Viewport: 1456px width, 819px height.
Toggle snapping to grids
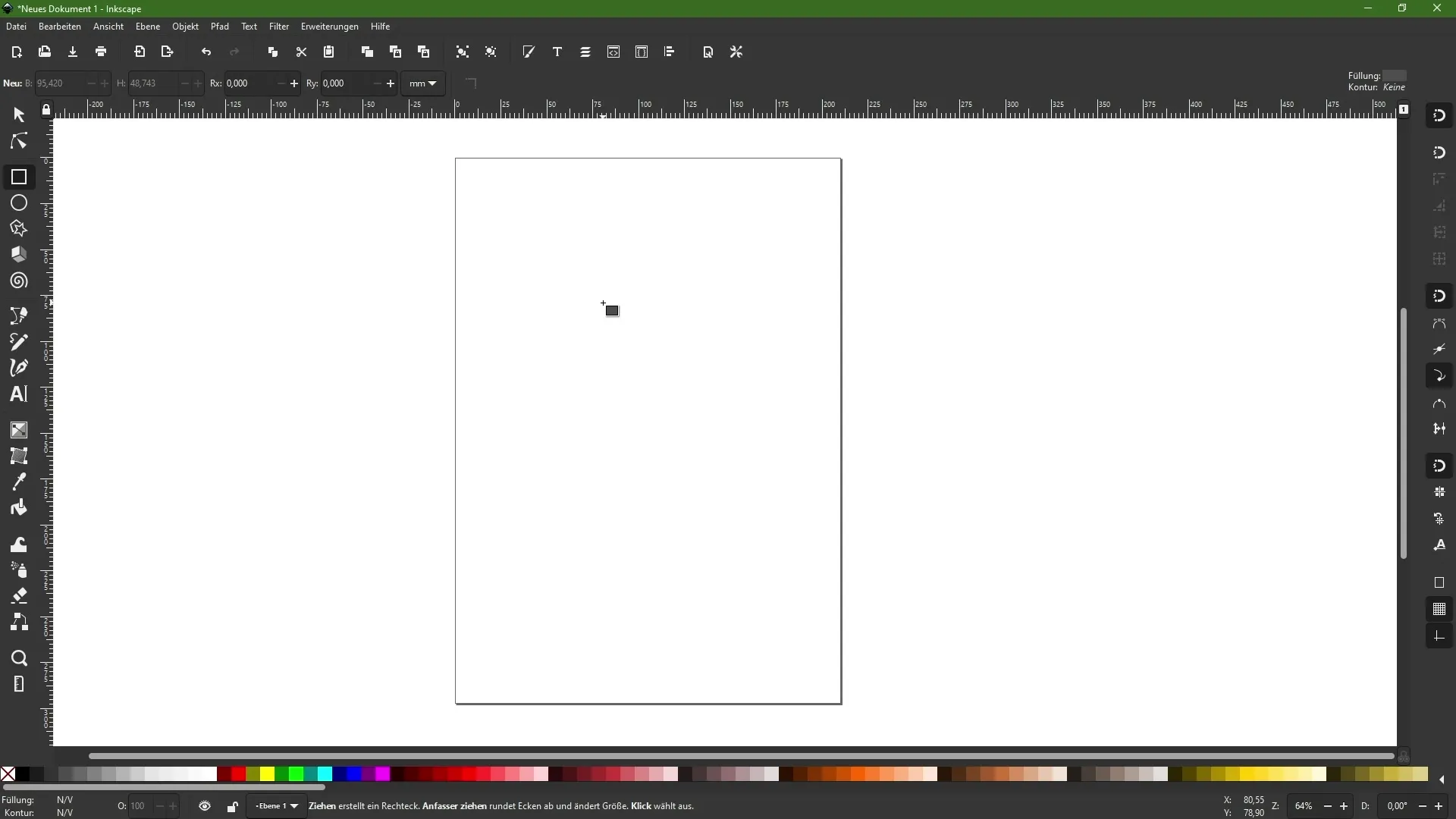[1439, 610]
